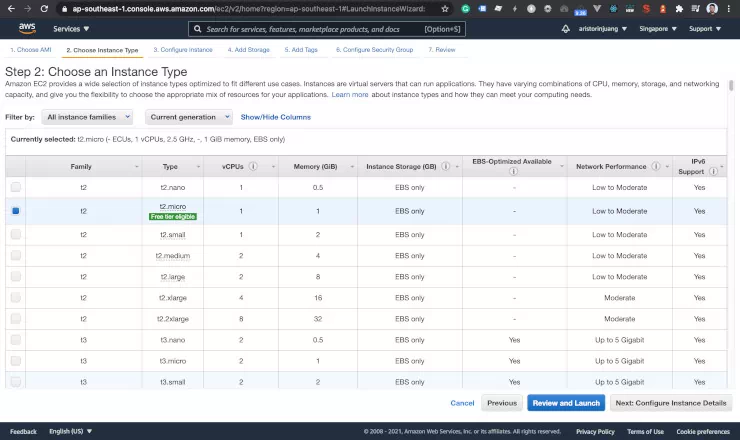Select the t2.large instance checkbox
Image resolution: width=740 pixels, height=440 pixels.
16,276
